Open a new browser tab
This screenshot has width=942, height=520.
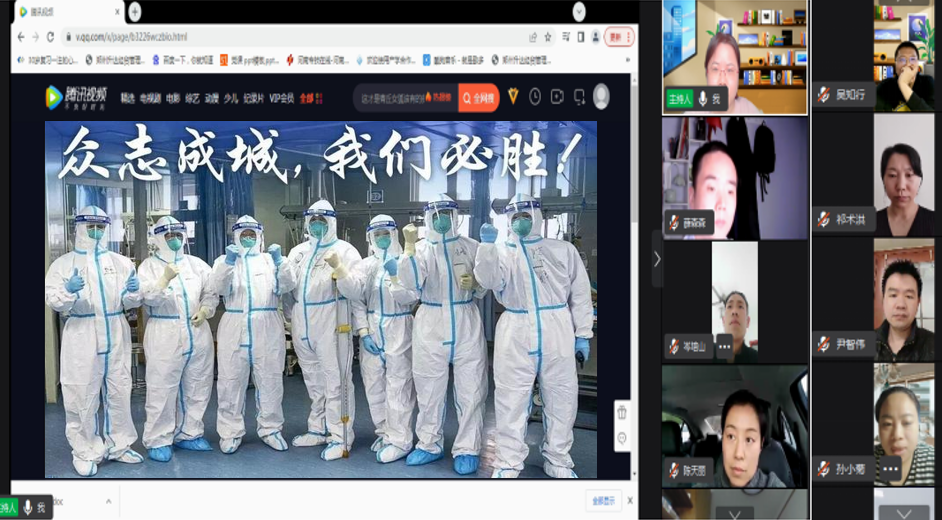135,11
